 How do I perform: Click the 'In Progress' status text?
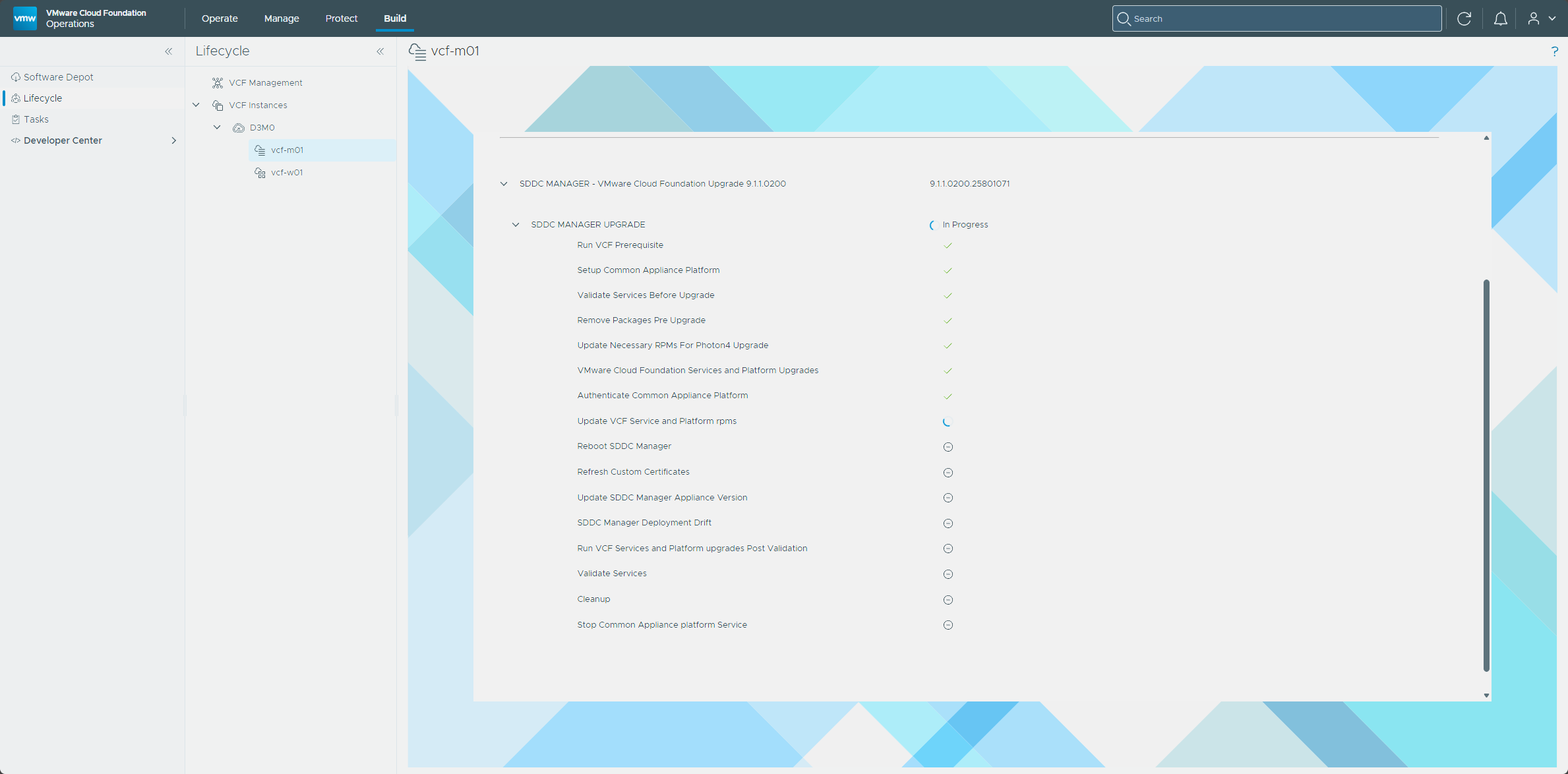[x=965, y=225]
